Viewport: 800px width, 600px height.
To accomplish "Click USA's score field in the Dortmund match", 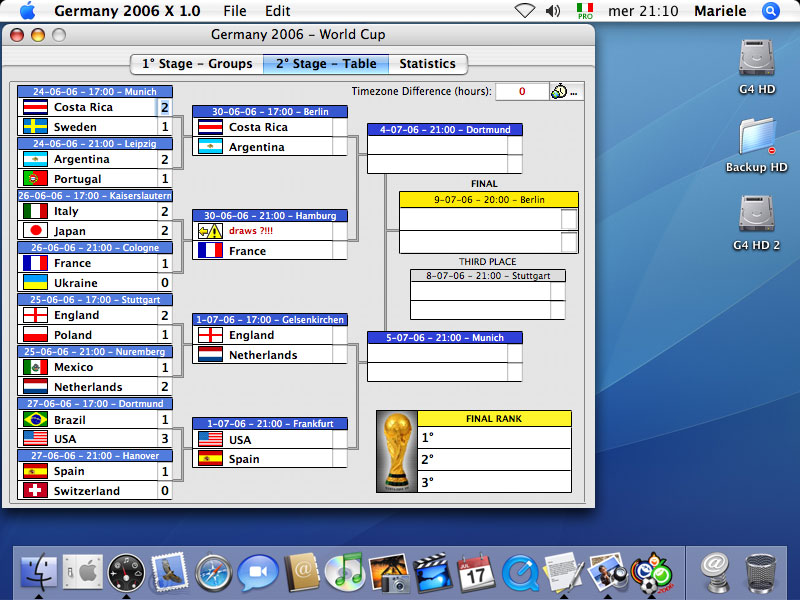I will (x=164, y=439).
